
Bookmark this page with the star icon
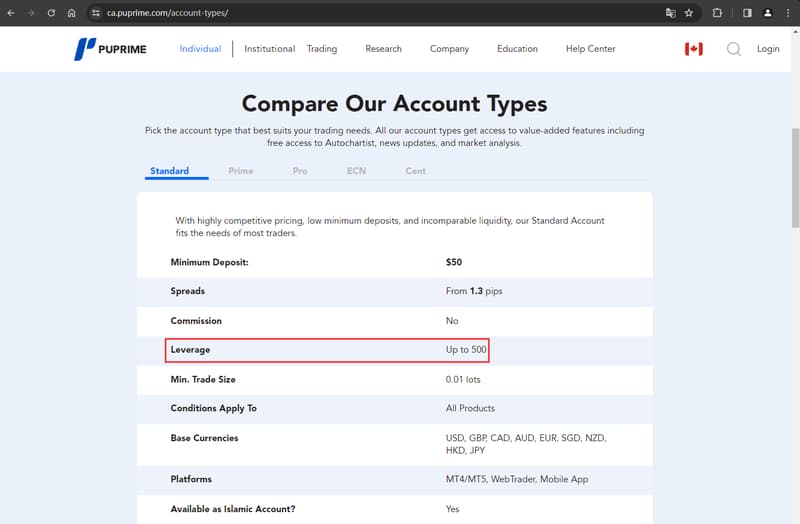pyautogui.click(x=689, y=13)
